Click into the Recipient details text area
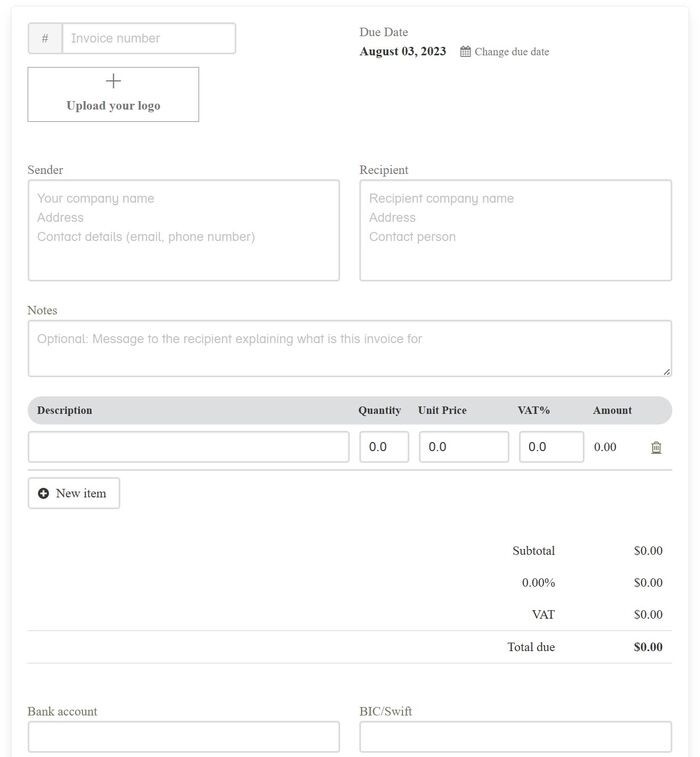Image resolution: width=700 pixels, height=757 pixels. click(515, 230)
